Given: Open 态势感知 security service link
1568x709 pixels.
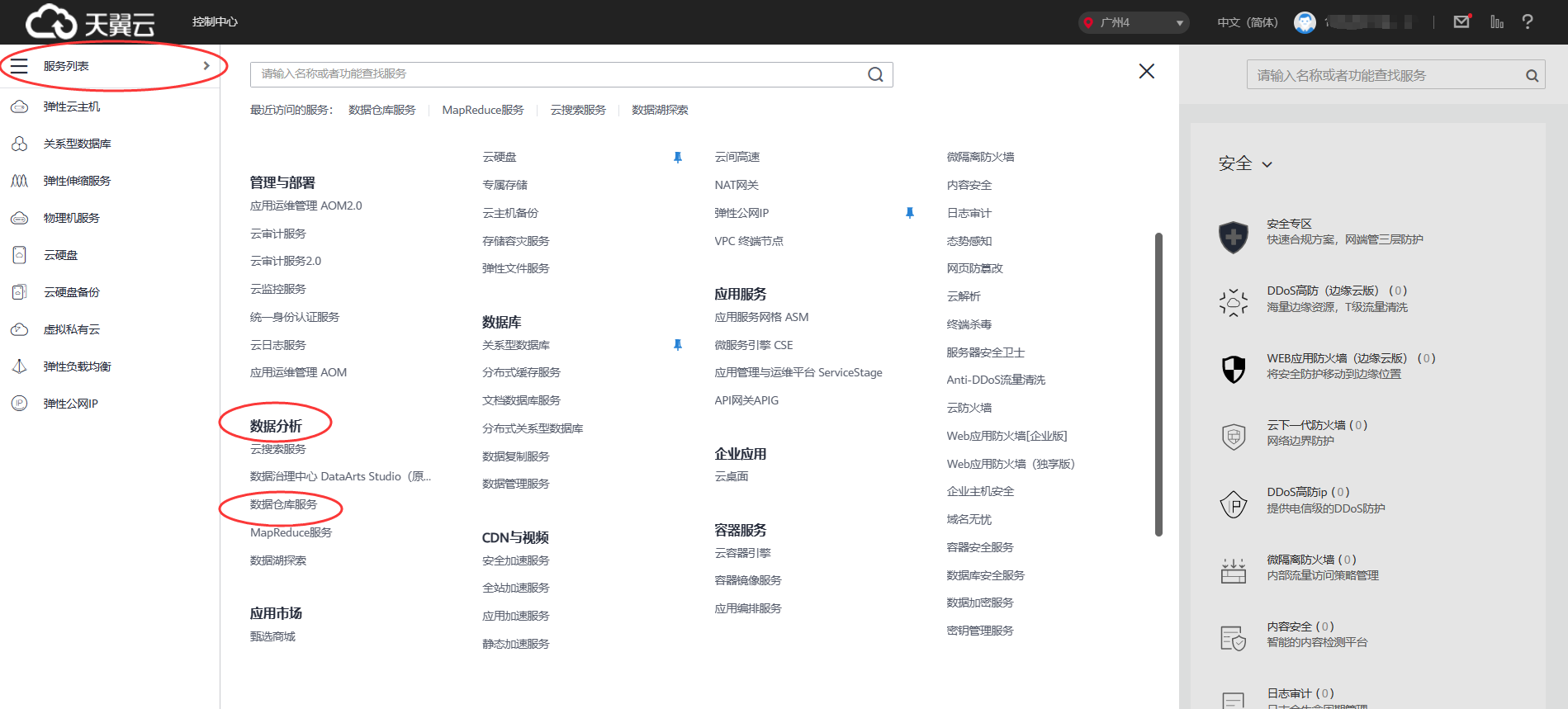Looking at the screenshot, I should (x=969, y=241).
